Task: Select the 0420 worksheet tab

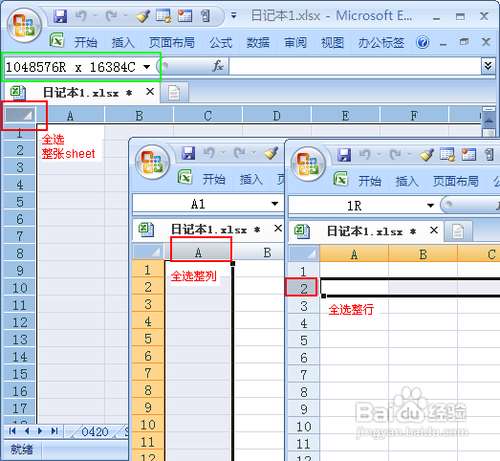Action: (94, 432)
